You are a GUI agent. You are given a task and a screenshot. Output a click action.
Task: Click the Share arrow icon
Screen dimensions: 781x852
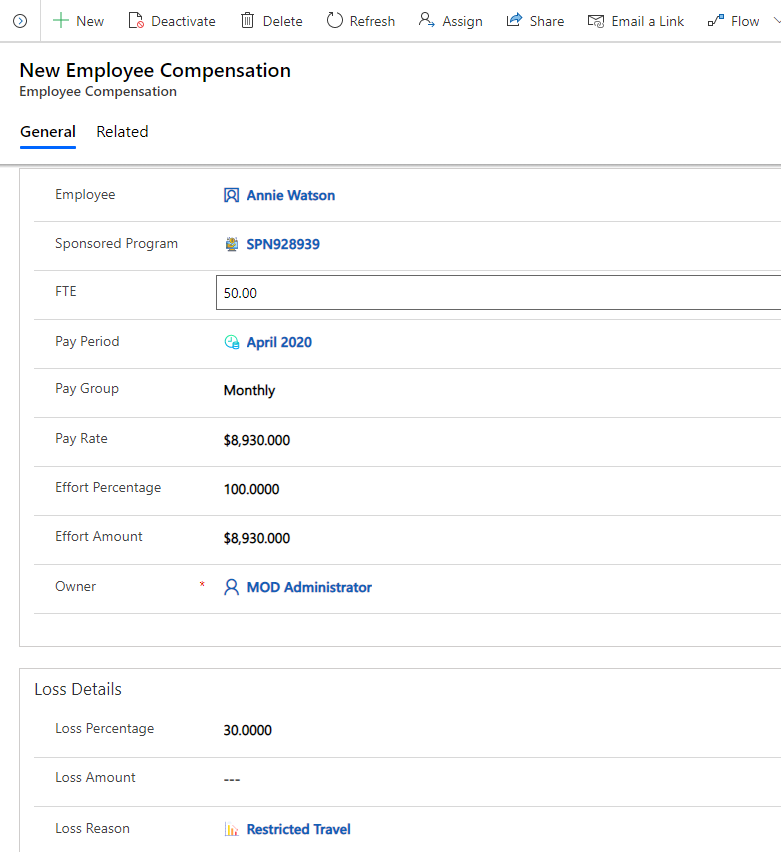click(514, 21)
